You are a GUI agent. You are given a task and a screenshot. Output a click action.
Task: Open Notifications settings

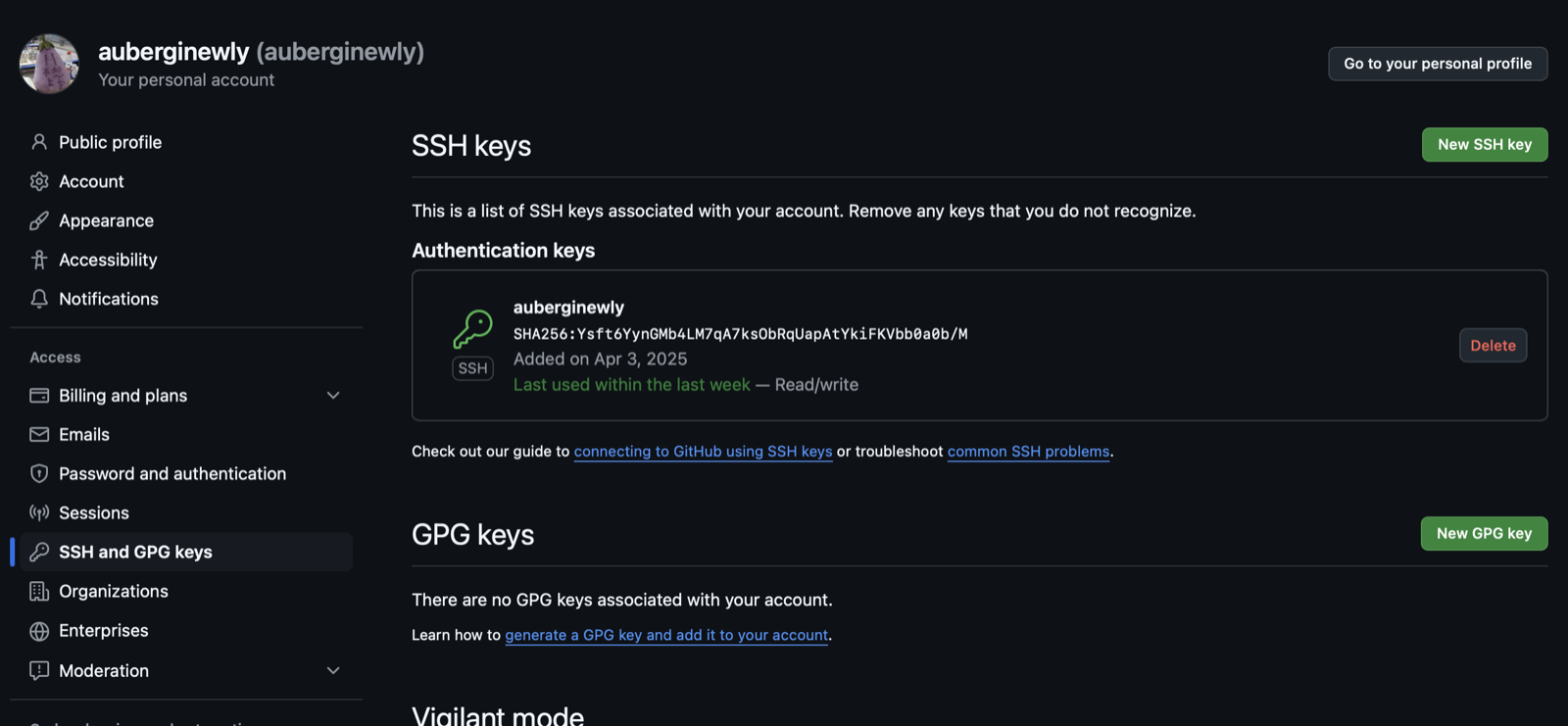click(x=186, y=299)
